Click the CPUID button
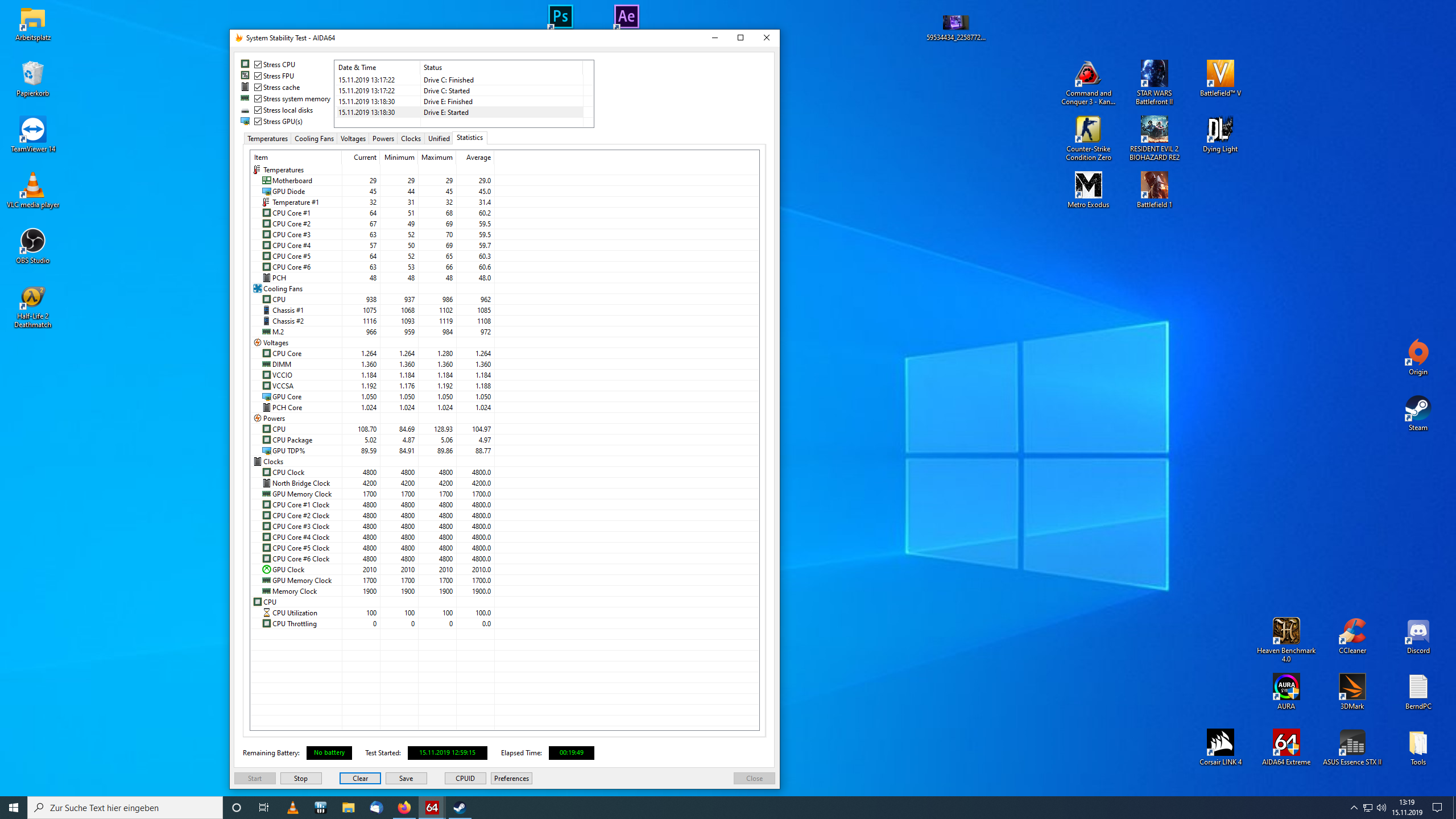The width and height of the screenshot is (1456, 819). (x=465, y=778)
